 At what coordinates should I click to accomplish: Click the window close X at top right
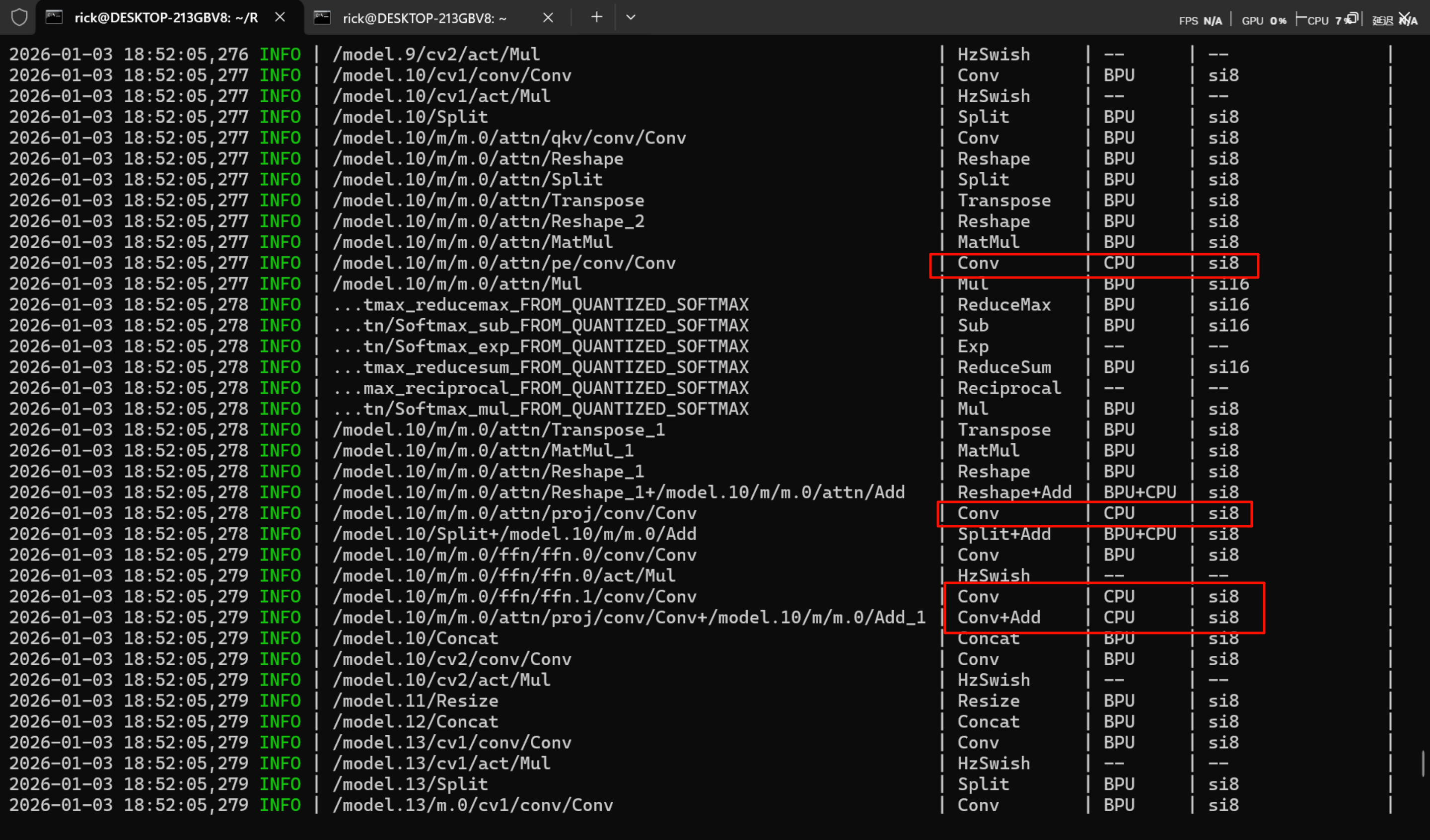[x=1405, y=18]
